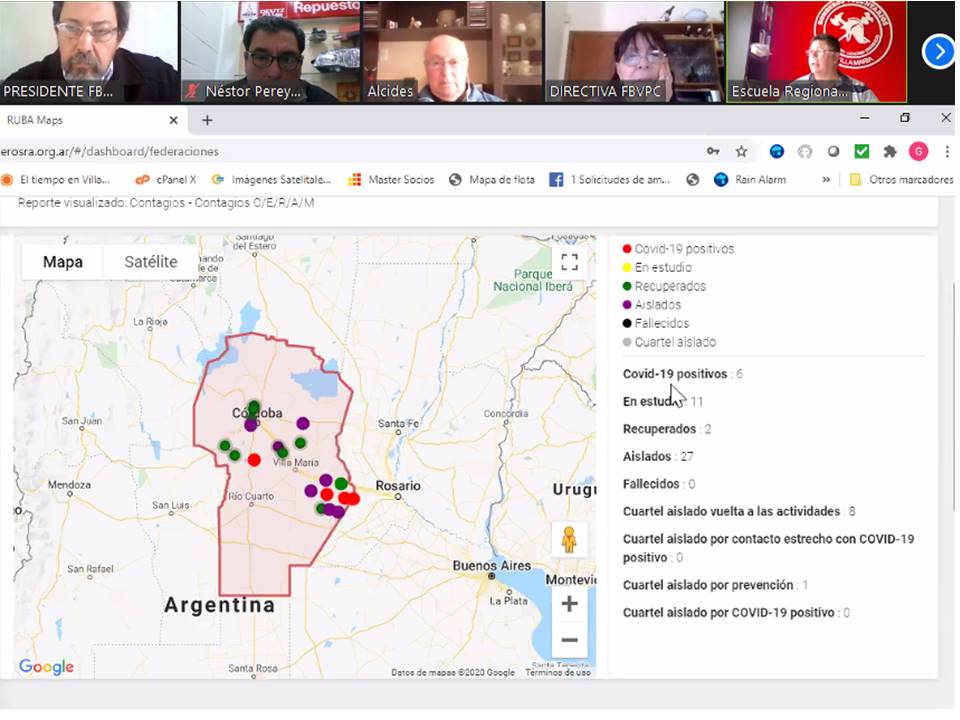Open Master Socios bookmark
Image resolution: width=960 pixels, height=720 pixels.
click(x=391, y=180)
